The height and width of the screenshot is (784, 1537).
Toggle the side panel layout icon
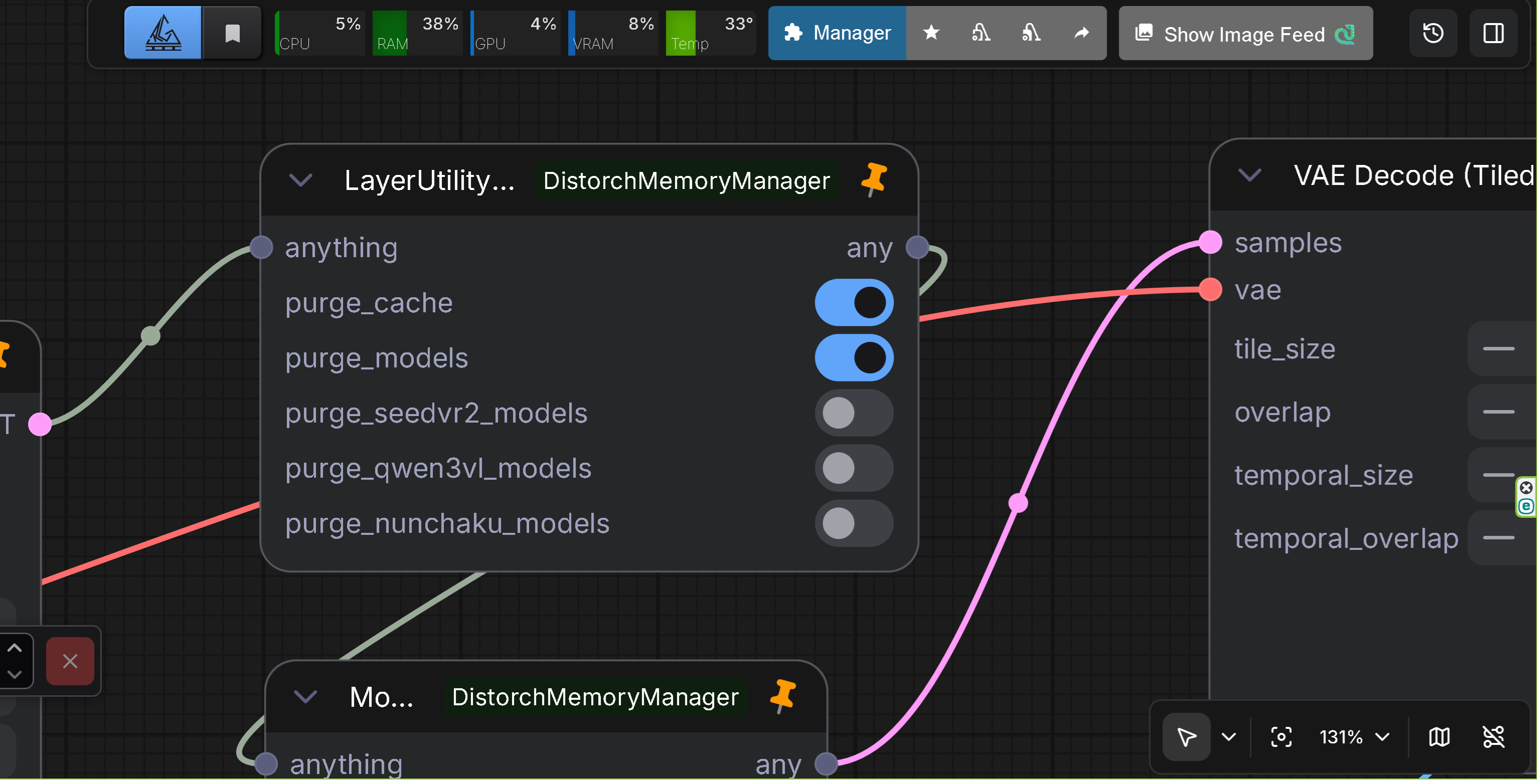1493,33
